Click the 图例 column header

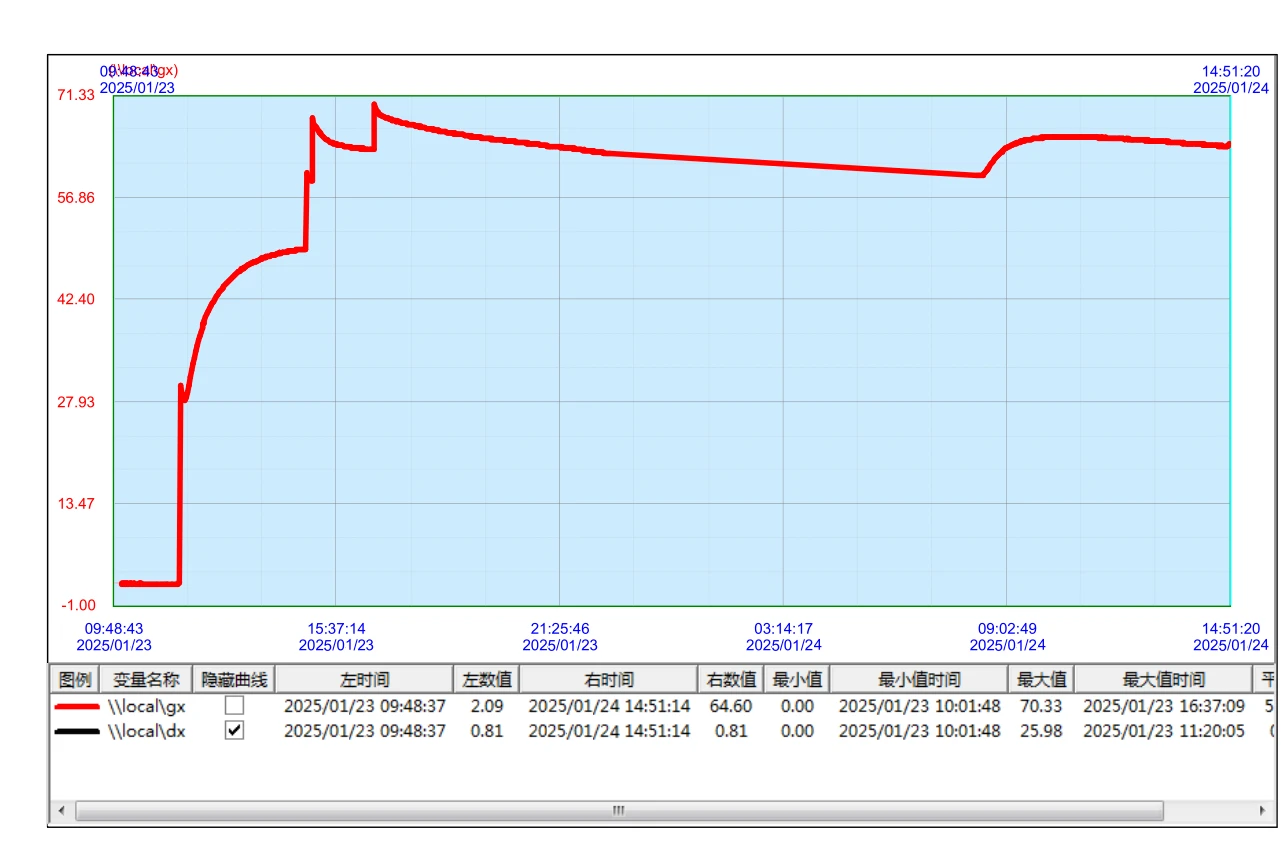[75, 680]
